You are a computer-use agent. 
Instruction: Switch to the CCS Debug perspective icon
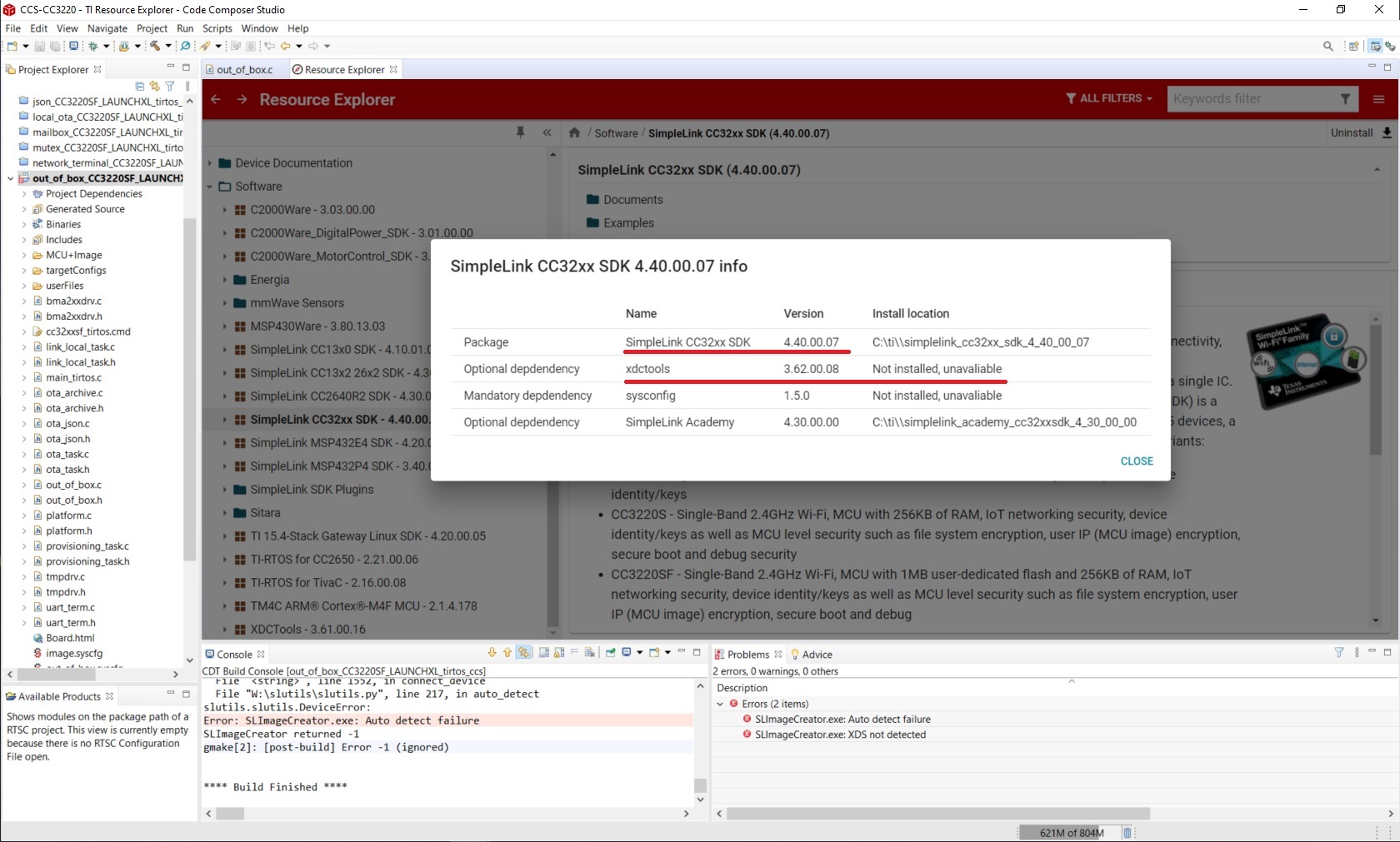1390,47
